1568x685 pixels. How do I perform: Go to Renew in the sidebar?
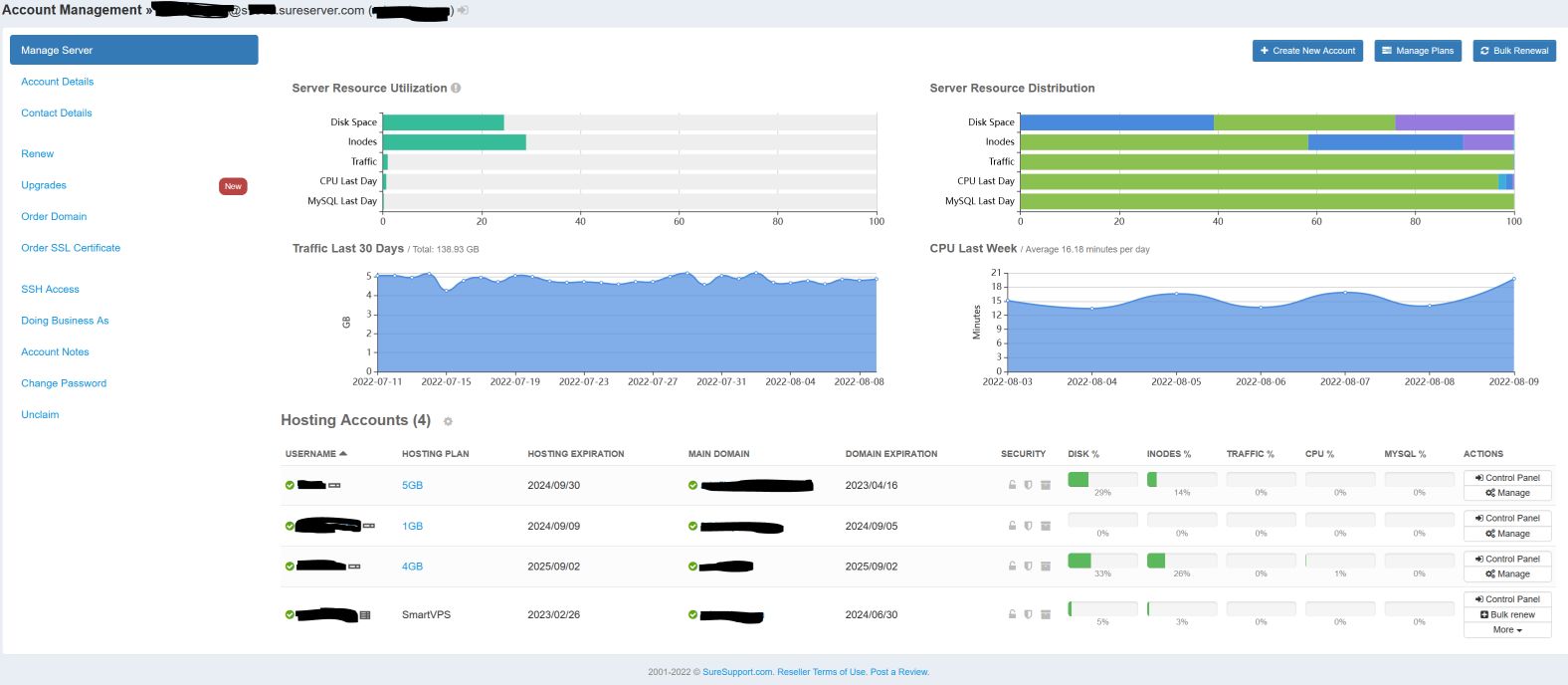pyautogui.click(x=38, y=154)
